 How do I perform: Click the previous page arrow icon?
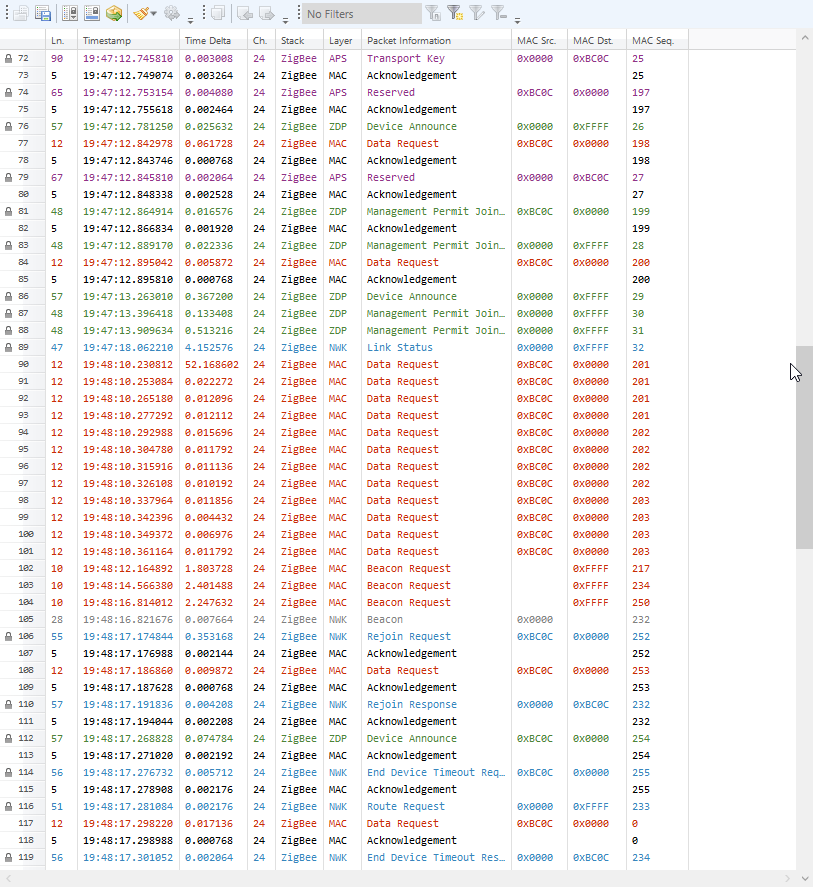(x=245, y=13)
